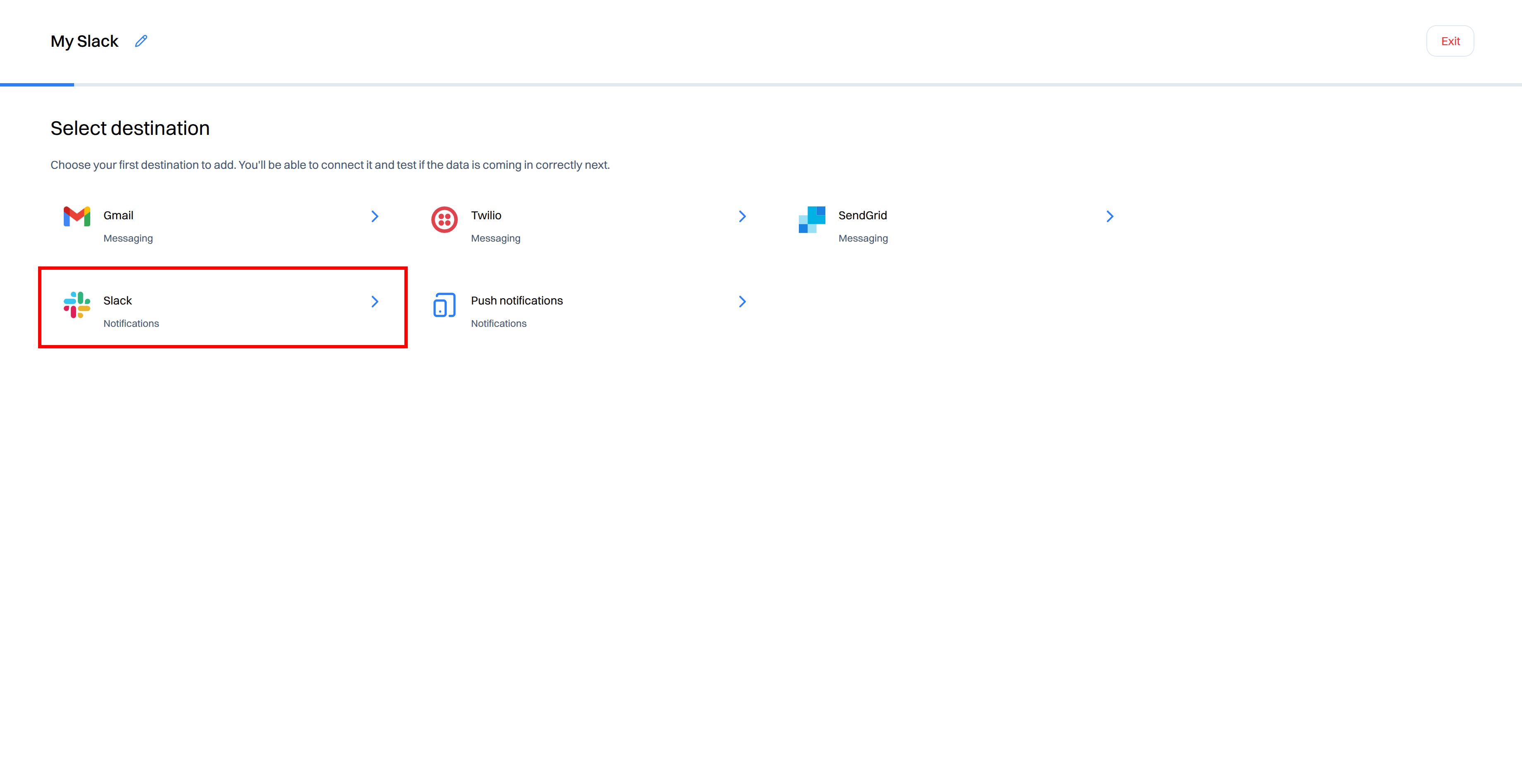1522x784 pixels.
Task: Open the chevron arrow in the SendGrid row
Action: (1110, 217)
